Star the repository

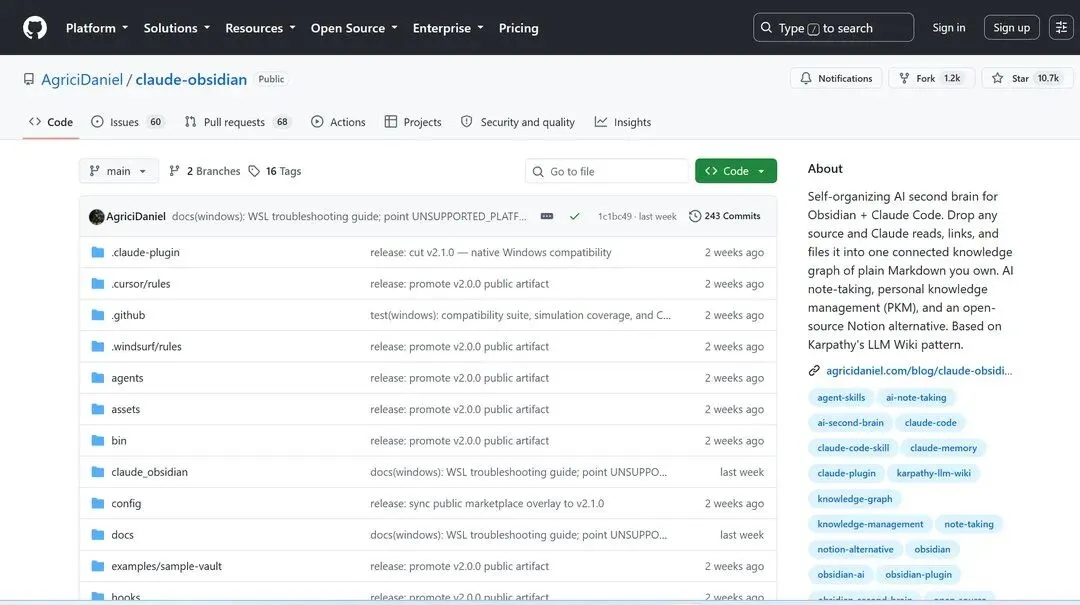(1027, 79)
